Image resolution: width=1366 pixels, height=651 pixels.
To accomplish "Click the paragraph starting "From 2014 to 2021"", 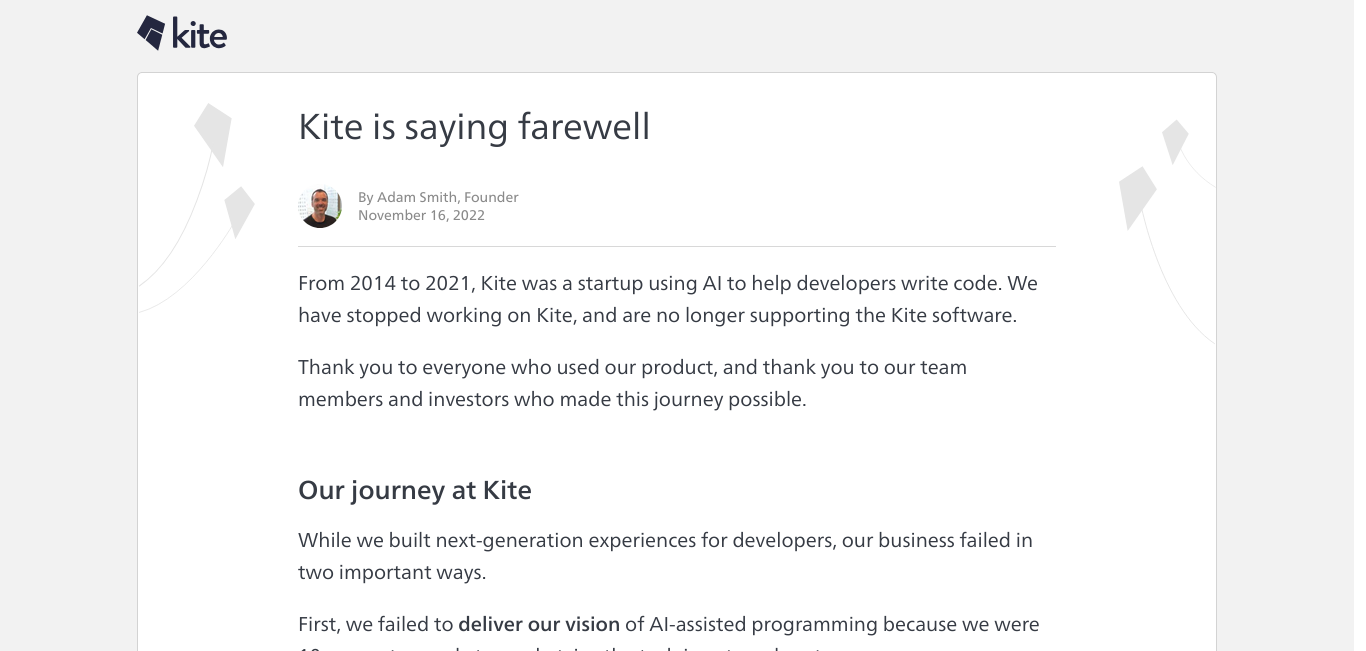I will 668,299.
